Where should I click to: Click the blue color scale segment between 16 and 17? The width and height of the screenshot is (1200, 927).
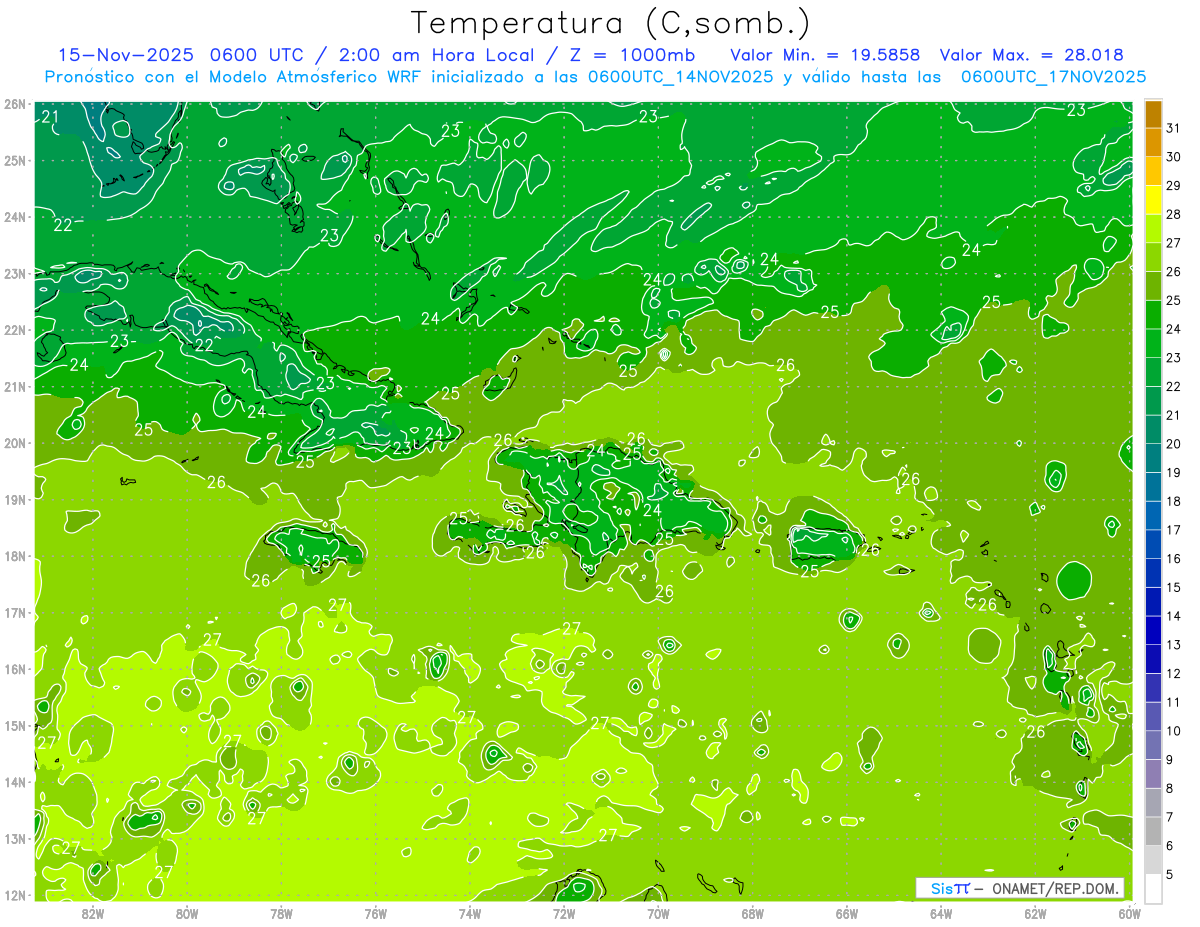(1153, 544)
